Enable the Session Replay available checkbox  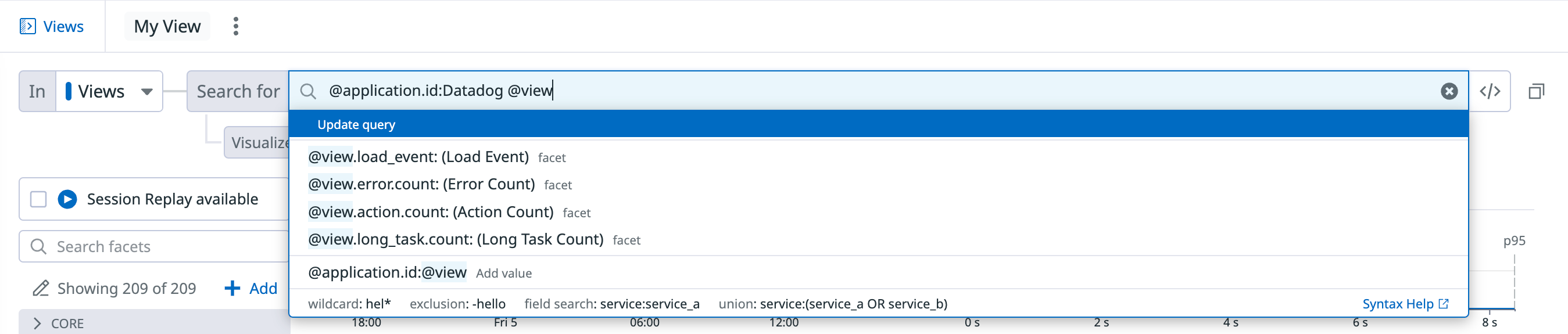coord(38,199)
